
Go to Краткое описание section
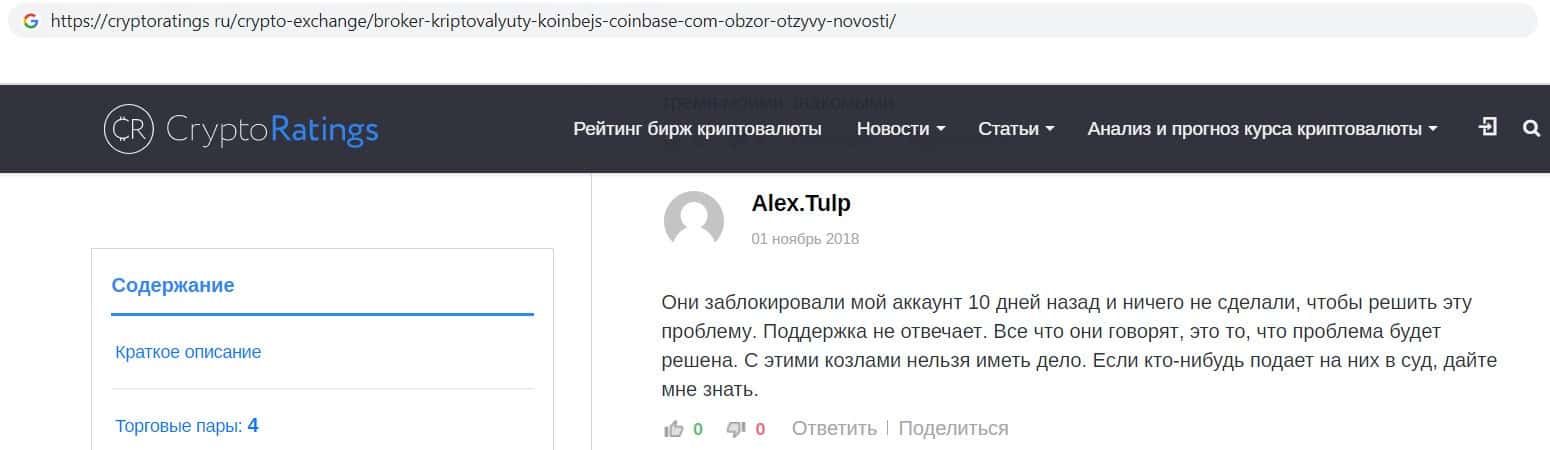pyautogui.click(x=188, y=352)
